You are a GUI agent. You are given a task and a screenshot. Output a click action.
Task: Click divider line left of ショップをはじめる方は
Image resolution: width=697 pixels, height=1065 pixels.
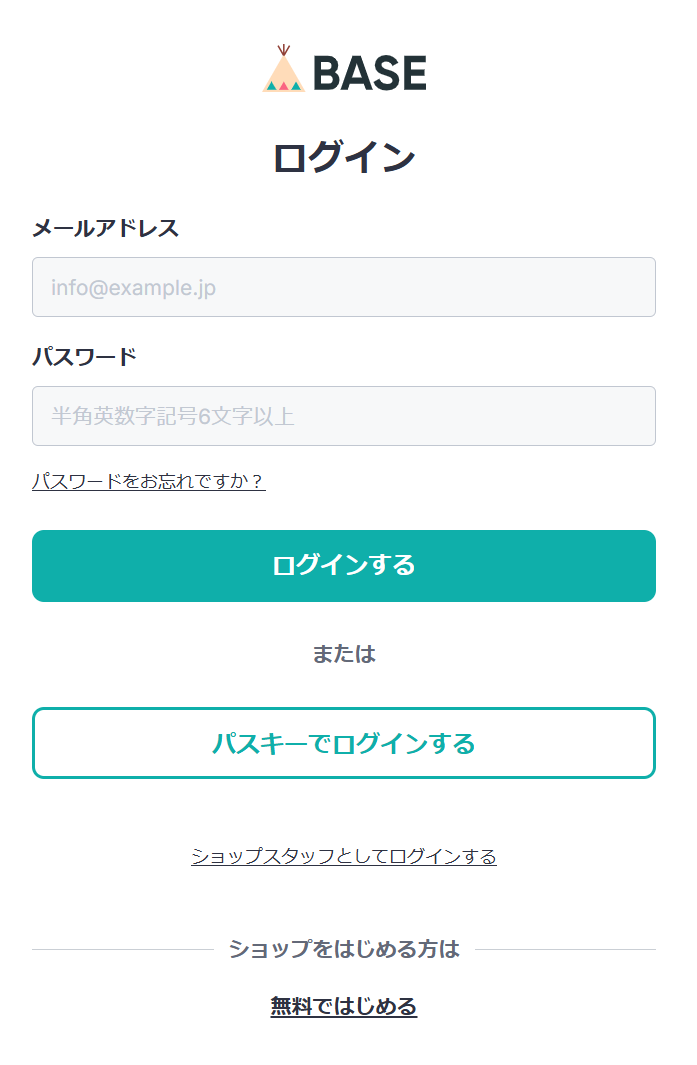[x=122, y=949]
